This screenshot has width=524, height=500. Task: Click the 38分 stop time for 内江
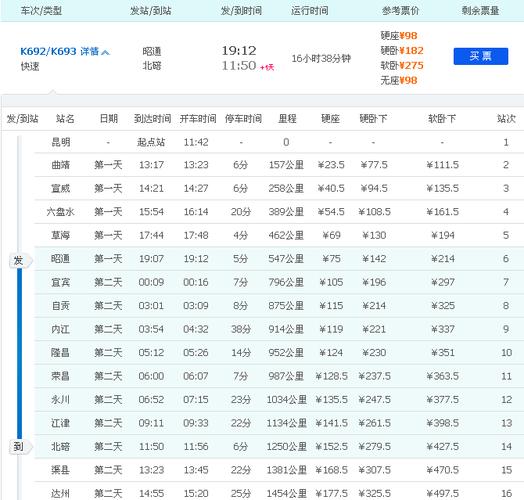(x=241, y=329)
